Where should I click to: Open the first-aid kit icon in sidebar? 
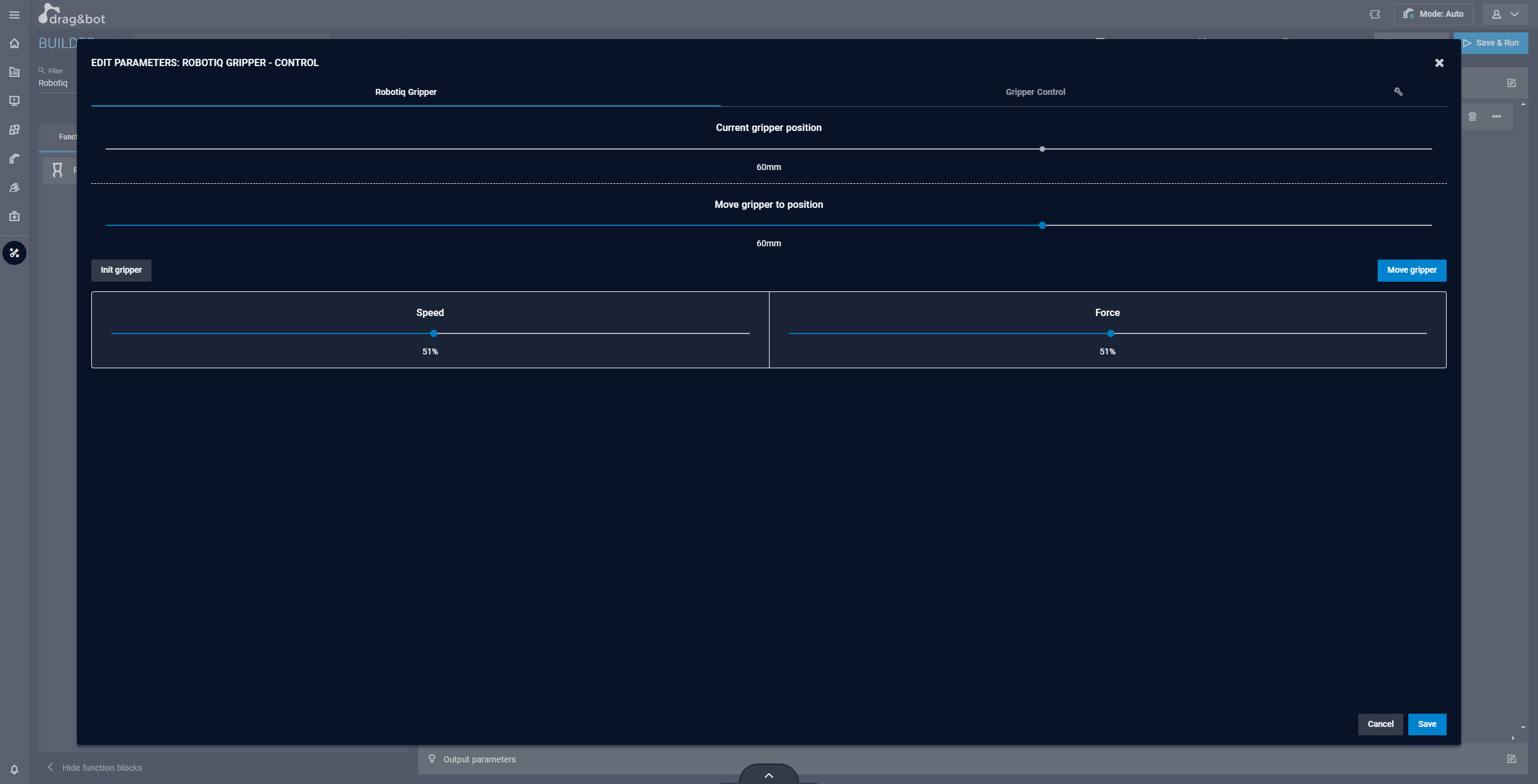[14, 216]
